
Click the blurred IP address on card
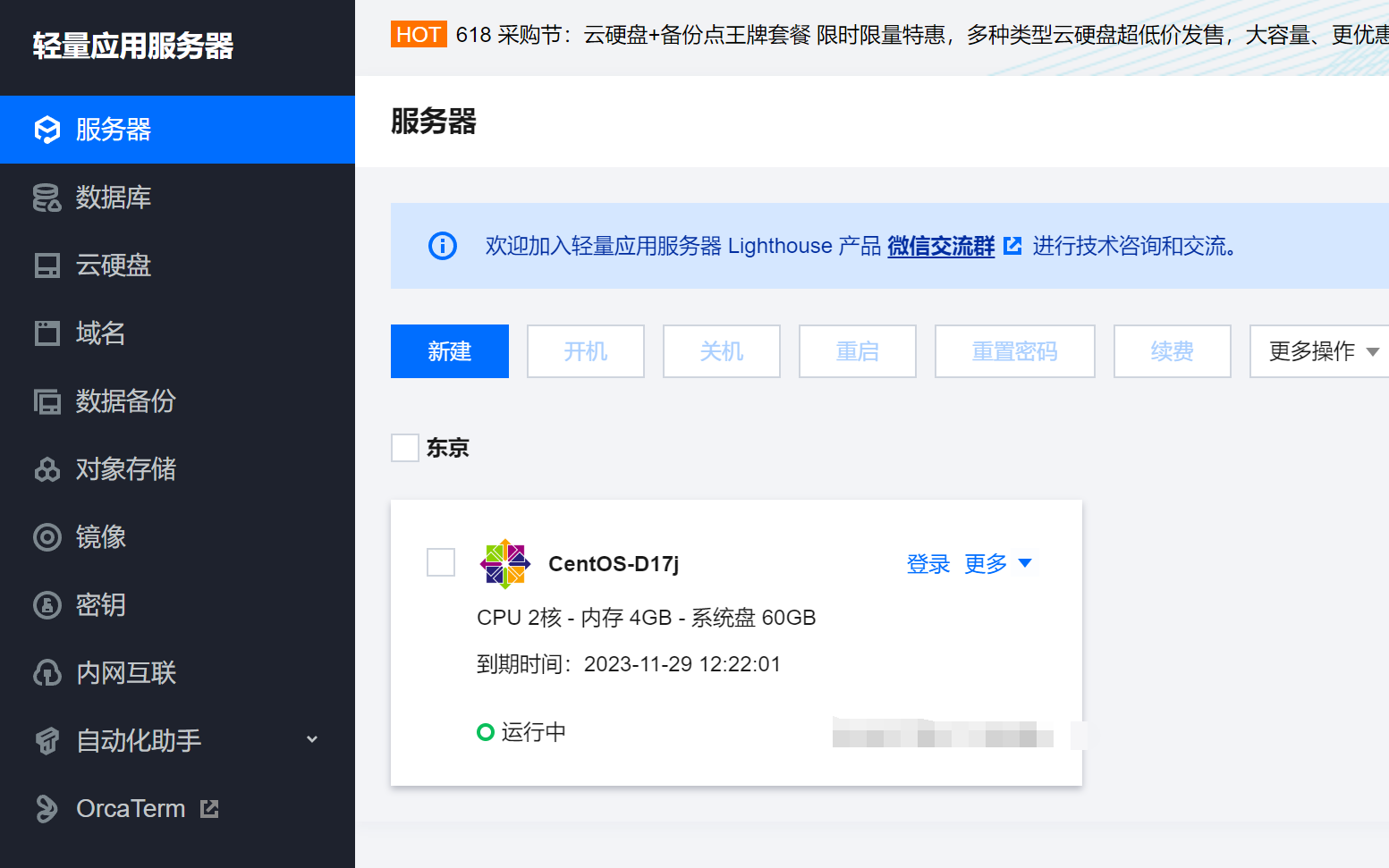coord(943,733)
